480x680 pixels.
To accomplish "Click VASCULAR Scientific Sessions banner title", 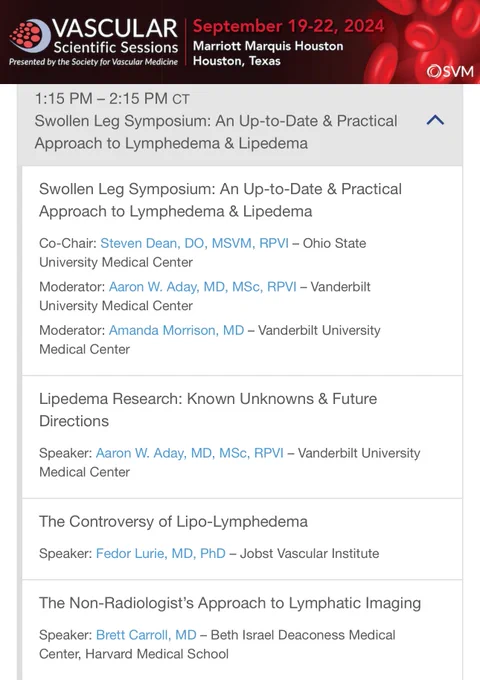I will 115,36.
